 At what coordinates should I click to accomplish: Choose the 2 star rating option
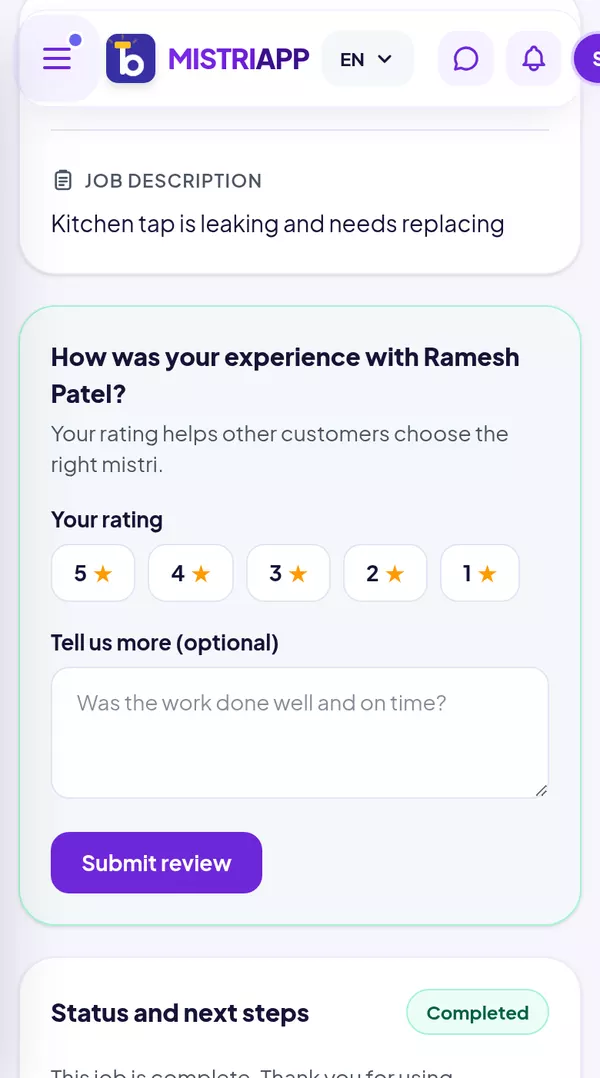385,573
